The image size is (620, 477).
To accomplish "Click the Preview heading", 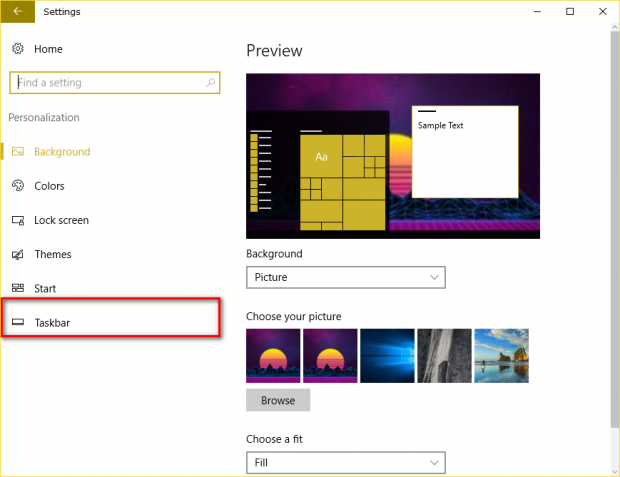I will coord(274,51).
